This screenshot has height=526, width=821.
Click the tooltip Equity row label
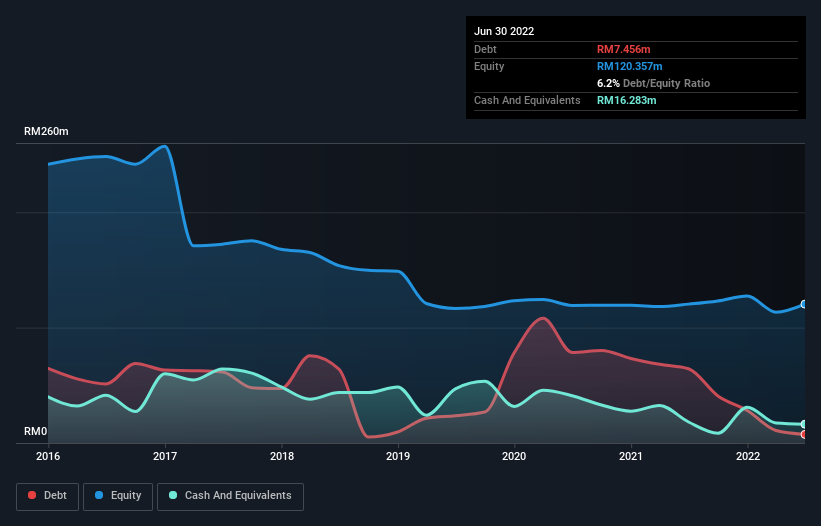[489, 66]
